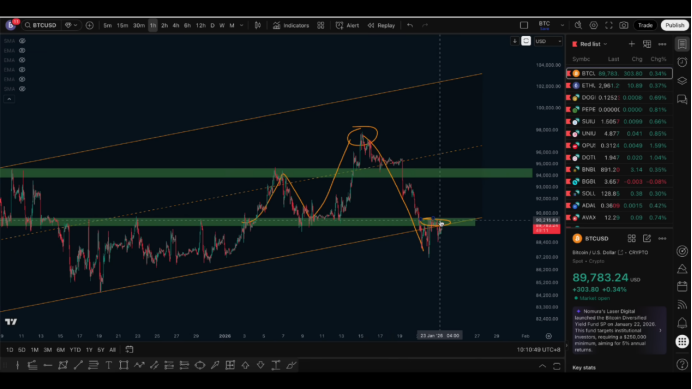Open indicator templates grid icon
692x389 pixels.
click(x=321, y=26)
